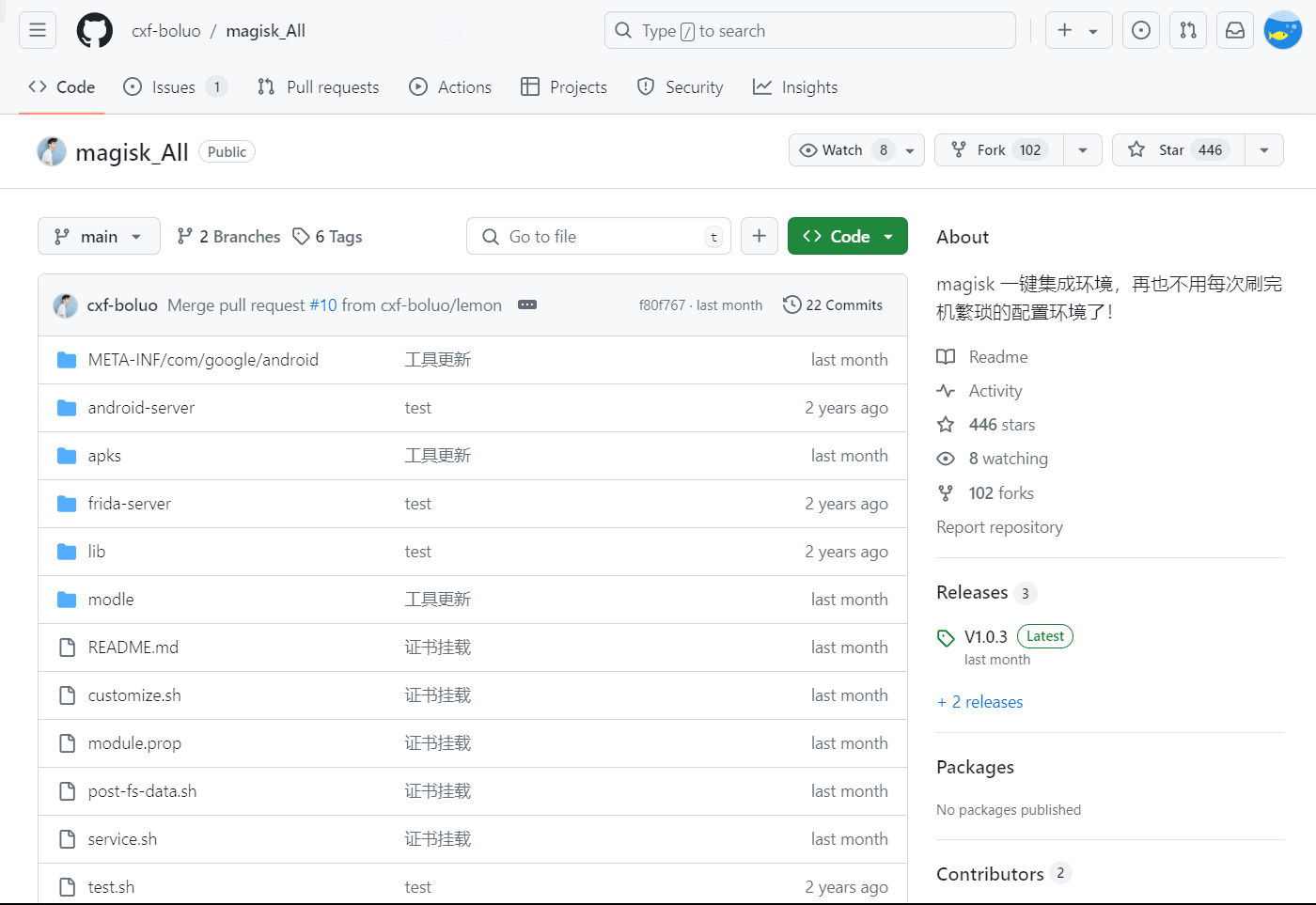Go to the GitHub homepage logo
This screenshot has height=905, width=1316.
coord(94,30)
